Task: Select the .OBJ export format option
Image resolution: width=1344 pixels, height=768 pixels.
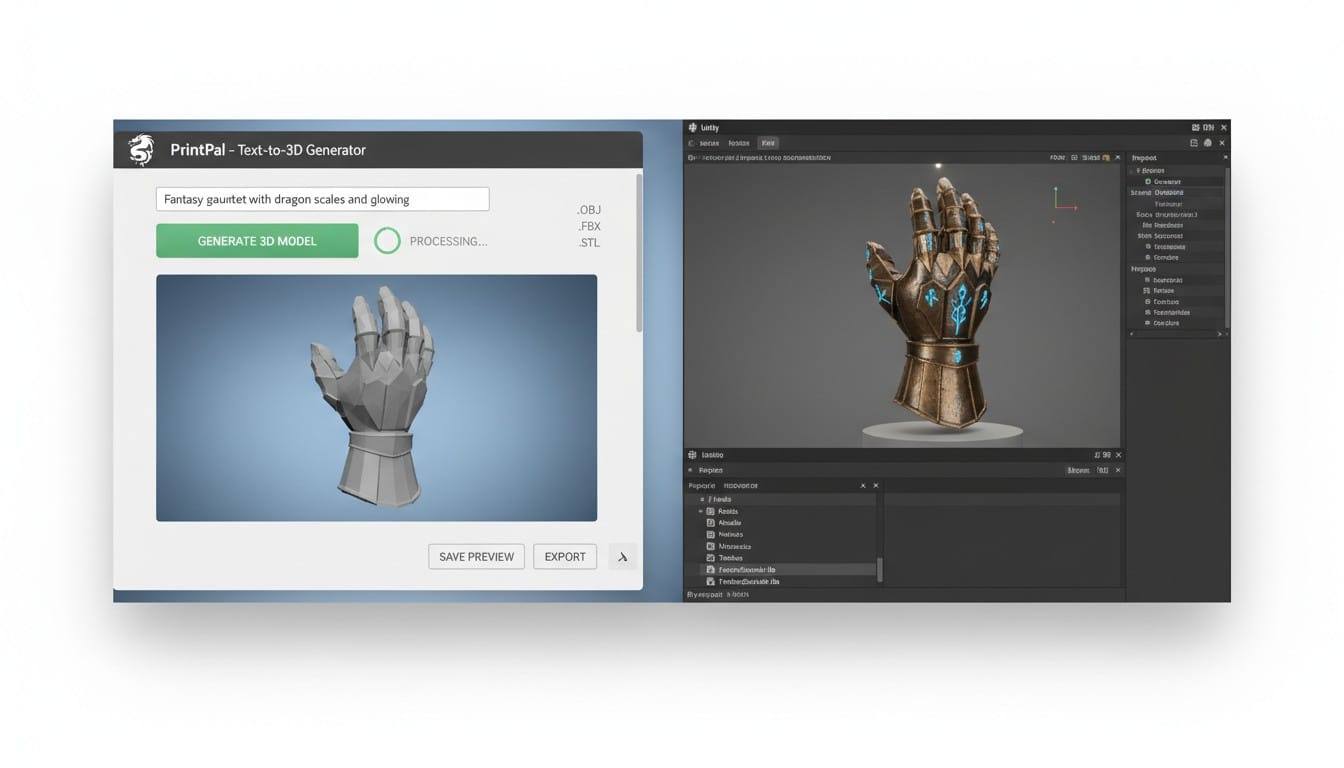Action: coord(589,210)
